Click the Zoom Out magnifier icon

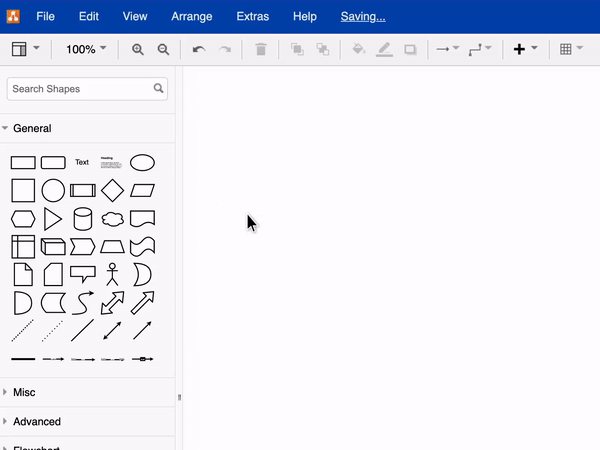click(163, 49)
